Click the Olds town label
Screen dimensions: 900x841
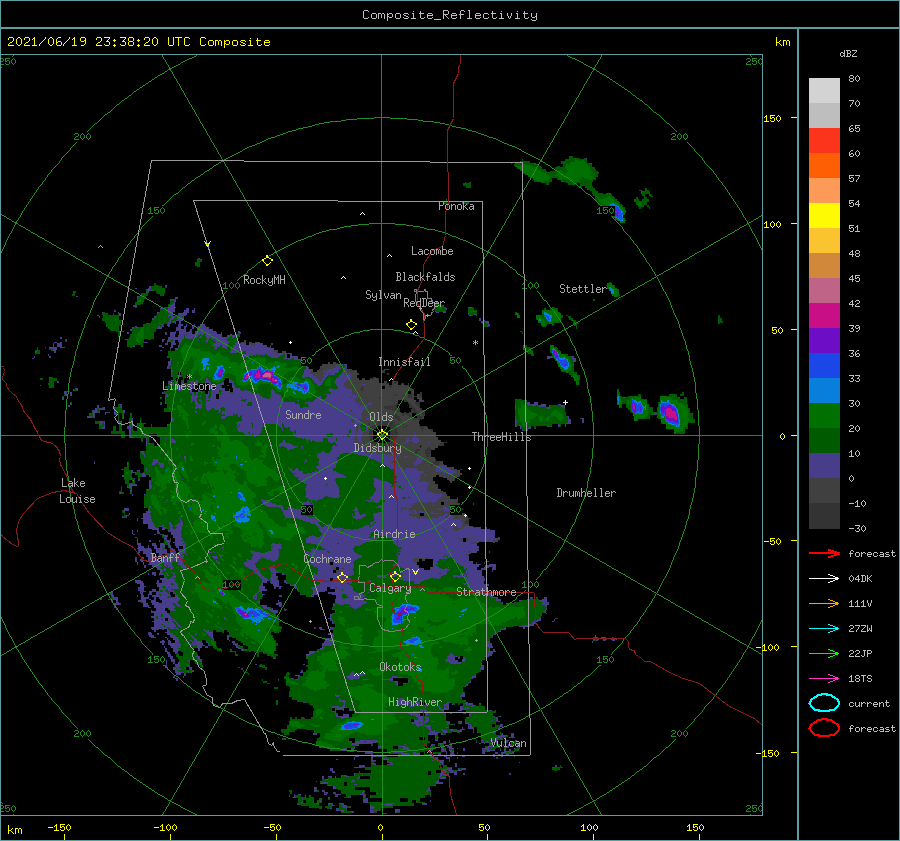tap(381, 417)
